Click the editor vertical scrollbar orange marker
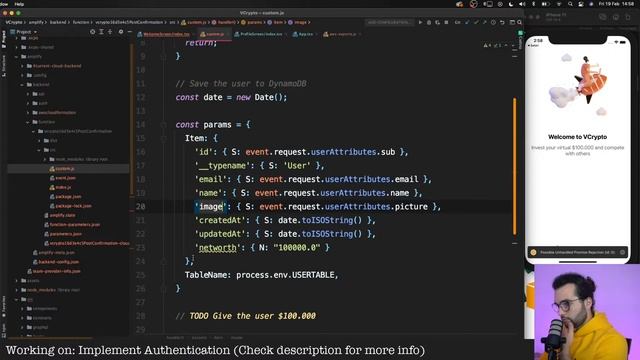640x360 pixels. pos(514,167)
